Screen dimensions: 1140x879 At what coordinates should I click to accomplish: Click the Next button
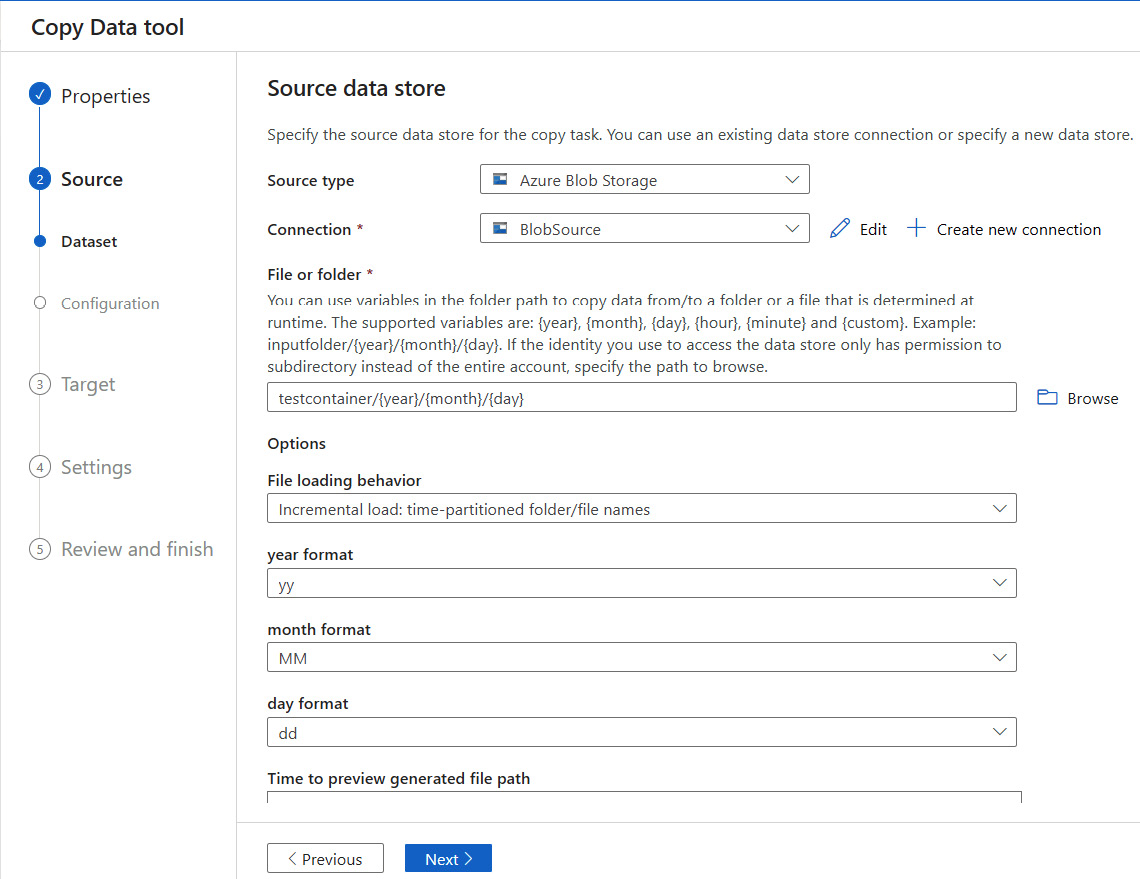(448, 859)
